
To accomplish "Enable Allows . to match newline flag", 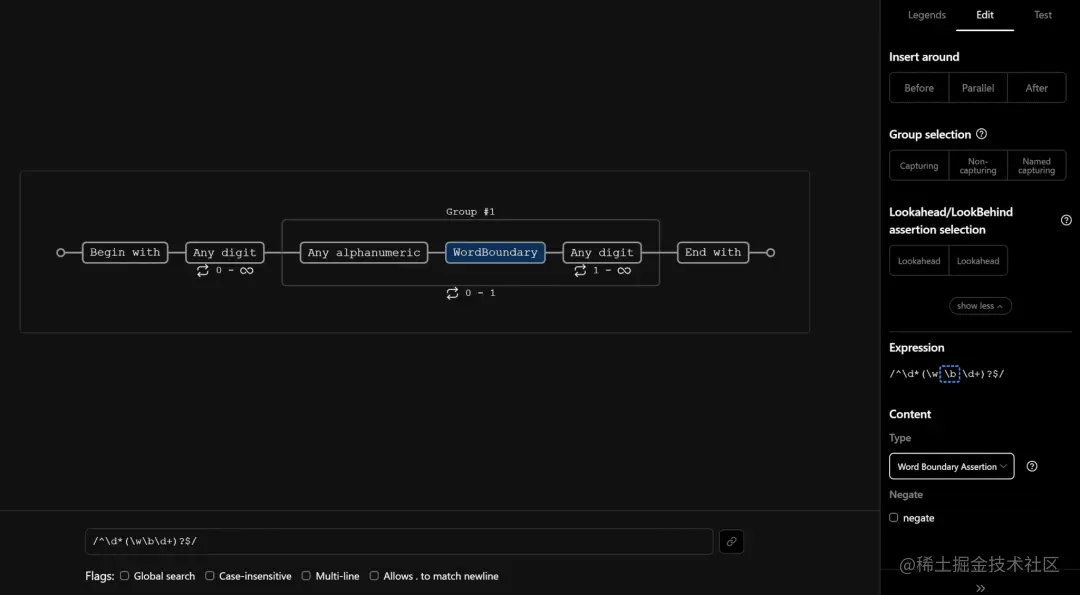I will pyautogui.click(x=374, y=576).
